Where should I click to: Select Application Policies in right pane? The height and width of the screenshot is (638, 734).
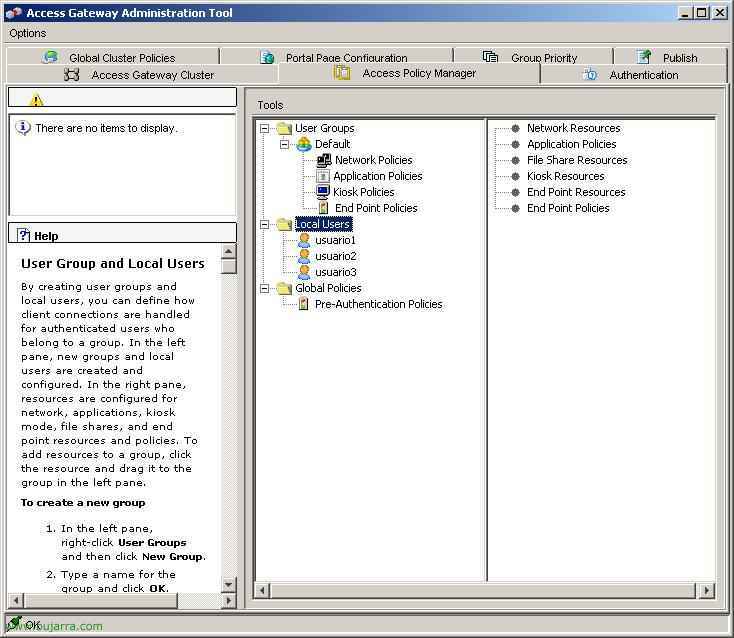tap(572, 144)
